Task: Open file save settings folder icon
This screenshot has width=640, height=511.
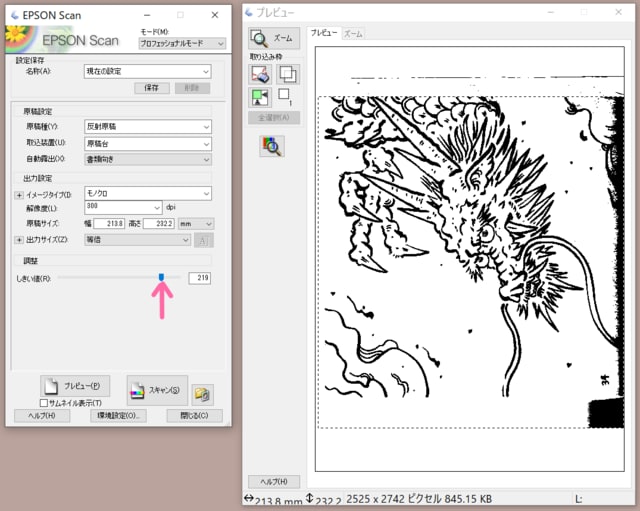Action: [203, 393]
